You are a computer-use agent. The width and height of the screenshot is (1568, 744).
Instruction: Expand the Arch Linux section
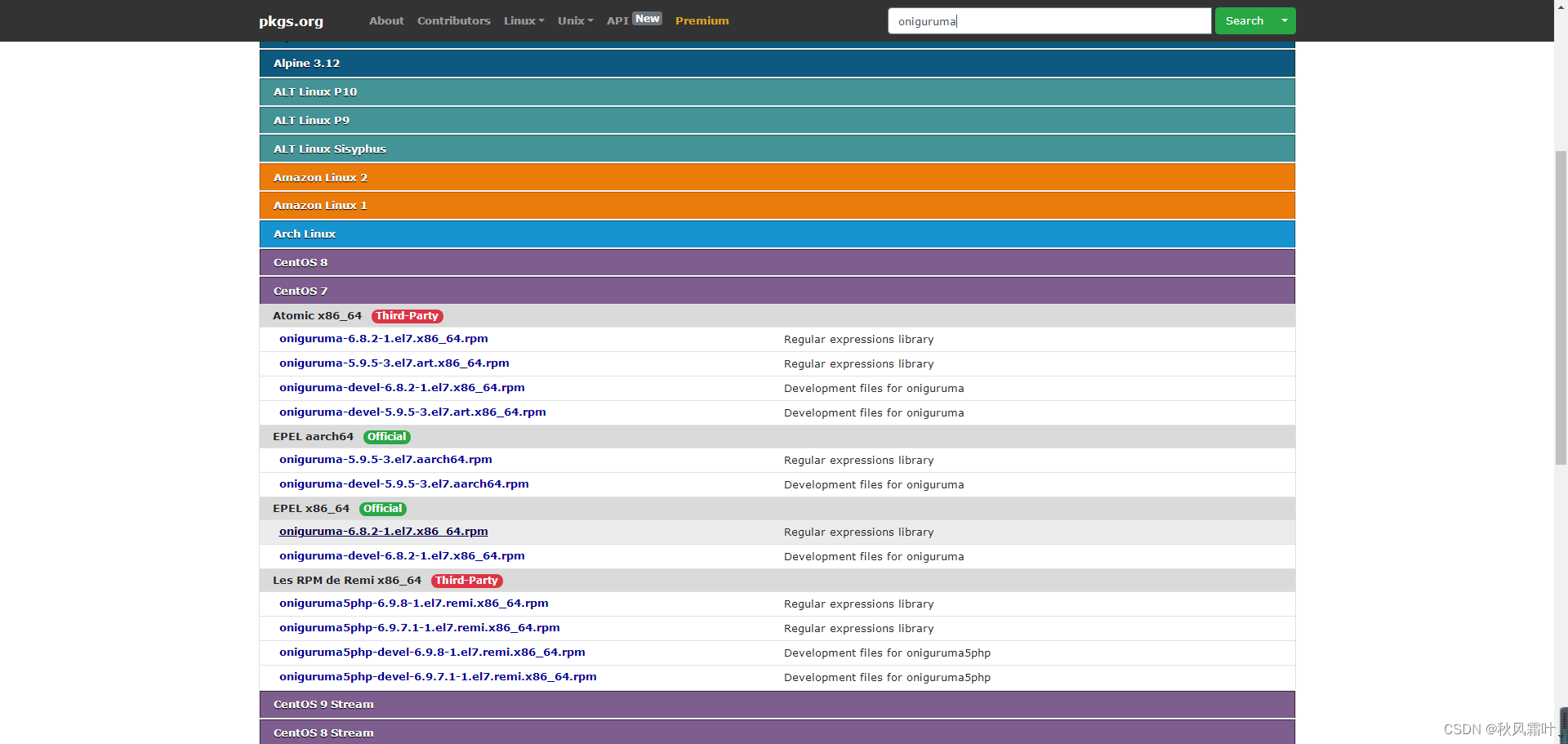click(x=777, y=234)
